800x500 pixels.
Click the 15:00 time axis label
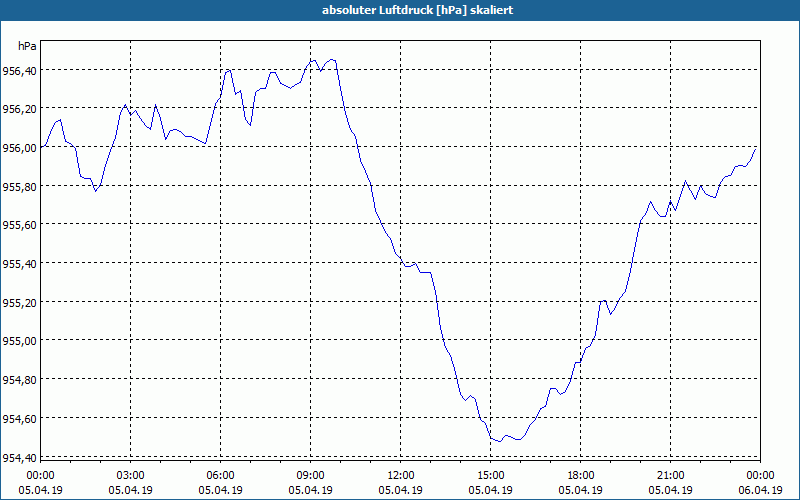point(491,476)
